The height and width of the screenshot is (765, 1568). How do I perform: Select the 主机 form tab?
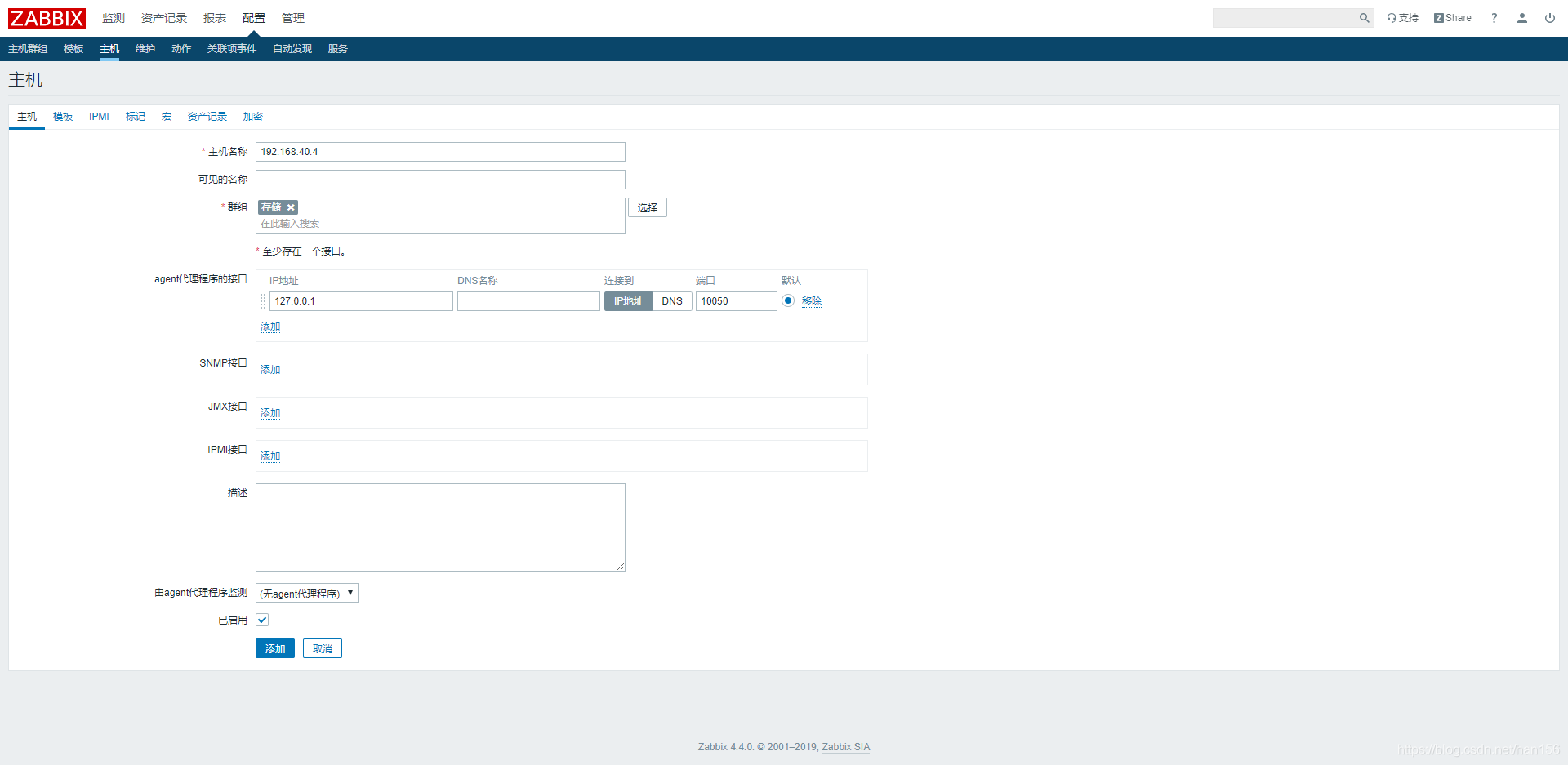coord(27,117)
